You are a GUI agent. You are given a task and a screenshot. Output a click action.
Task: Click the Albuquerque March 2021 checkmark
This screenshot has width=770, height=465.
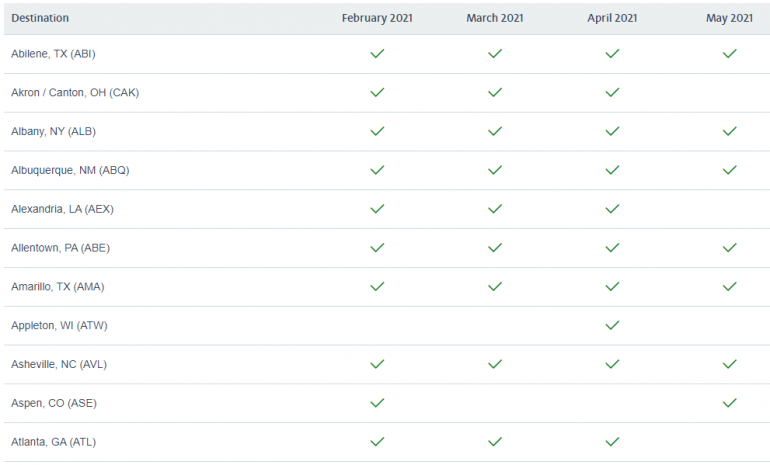[494, 170]
